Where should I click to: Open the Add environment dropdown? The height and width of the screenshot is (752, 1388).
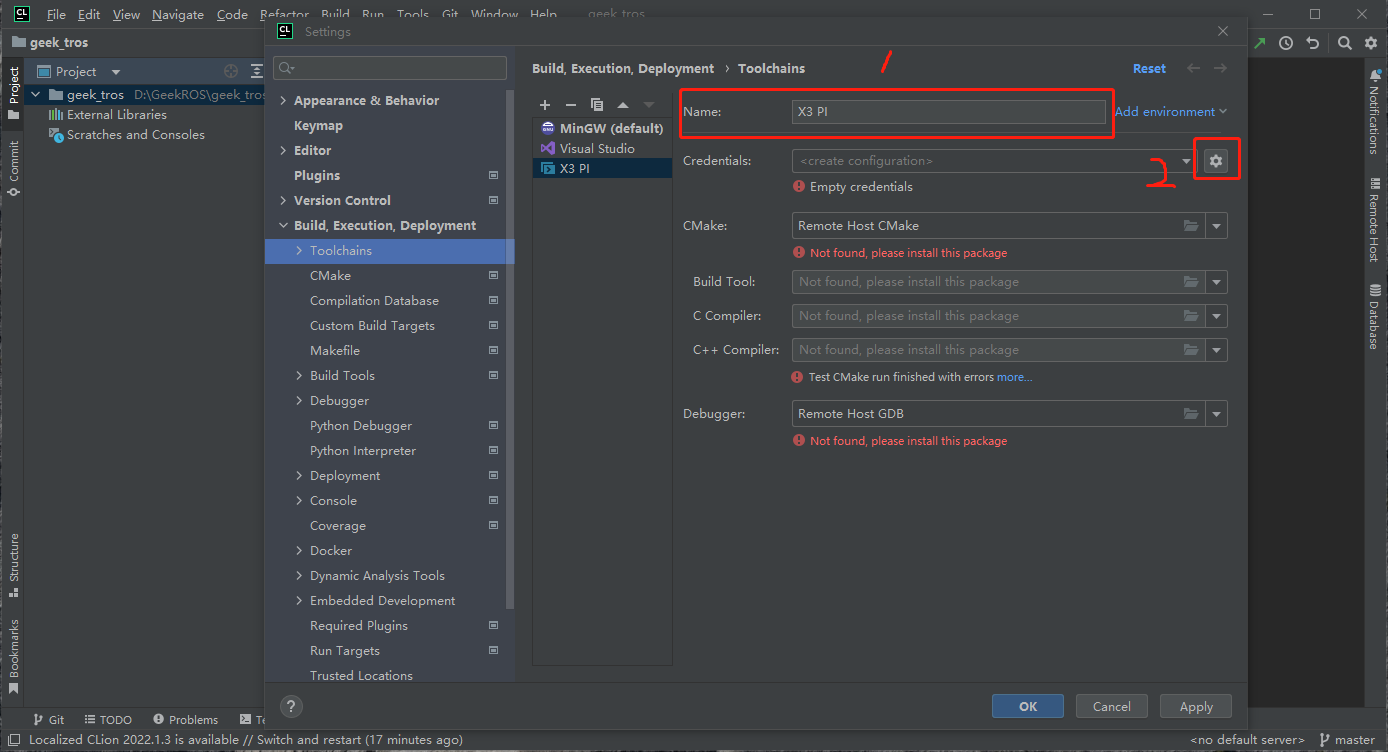click(x=1171, y=112)
